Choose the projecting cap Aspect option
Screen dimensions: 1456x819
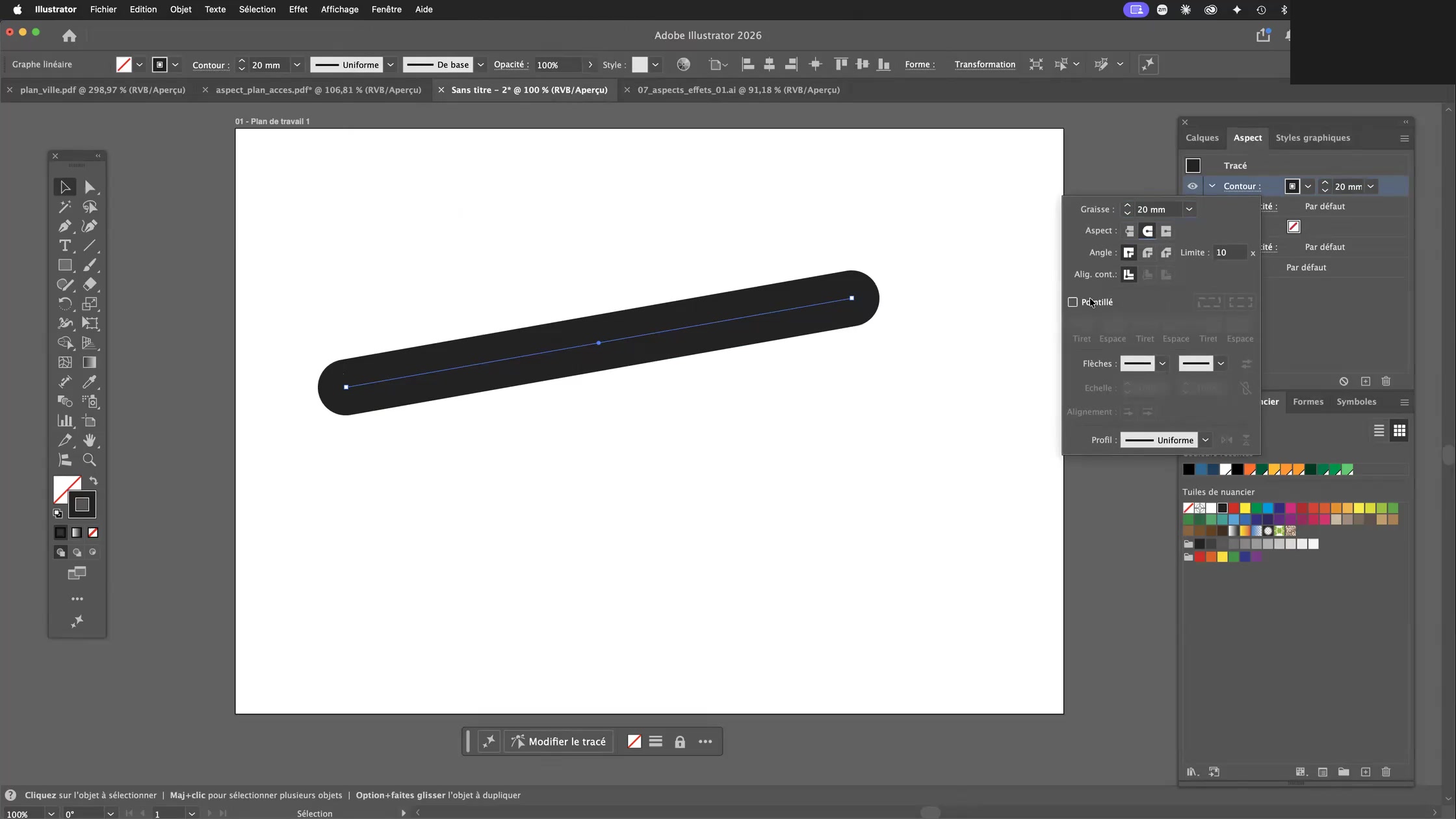pyautogui.click(x=1166, y=231)
